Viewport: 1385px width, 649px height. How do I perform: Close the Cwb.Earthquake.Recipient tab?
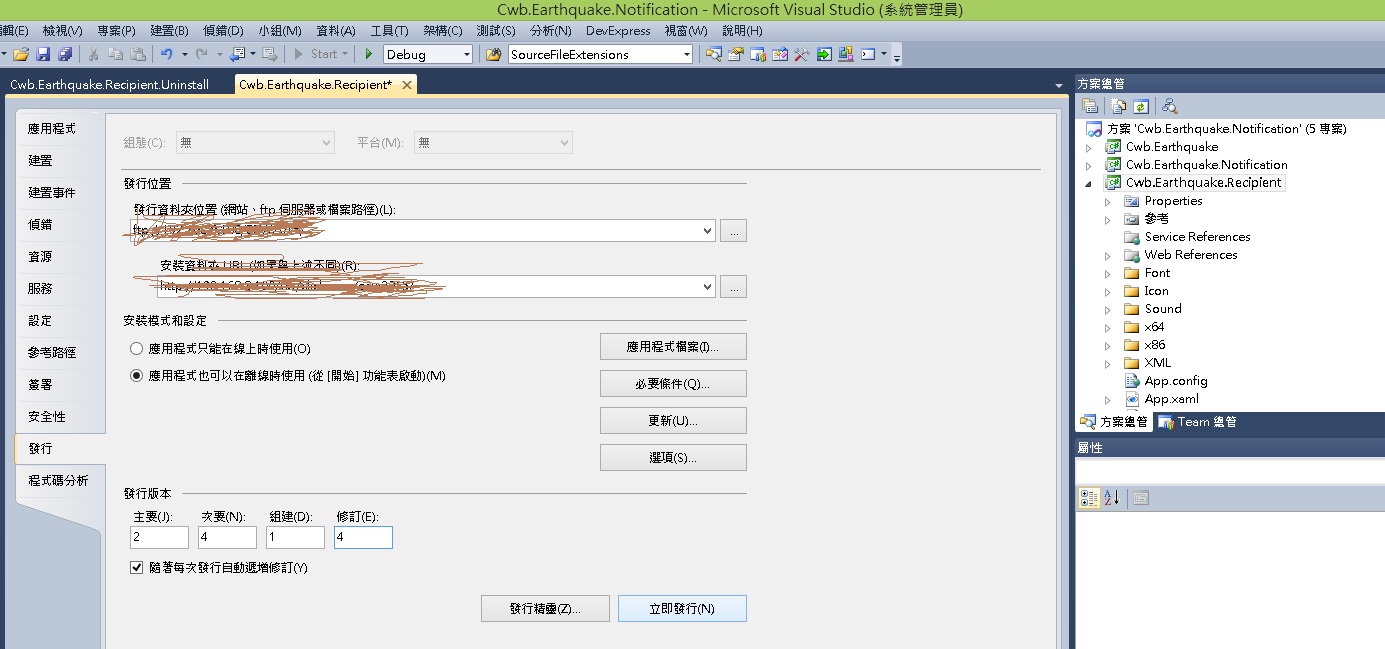click(406, 85)
